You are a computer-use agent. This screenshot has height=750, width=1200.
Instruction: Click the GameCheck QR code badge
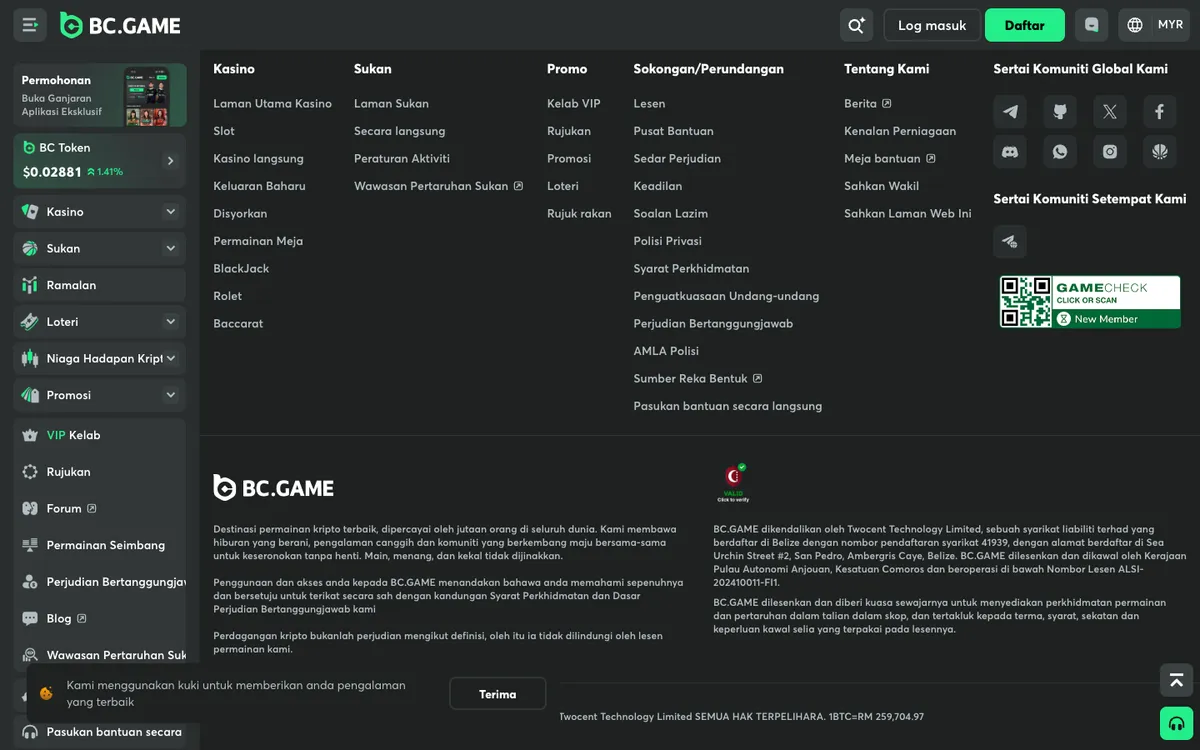(x=1090, y=302)
